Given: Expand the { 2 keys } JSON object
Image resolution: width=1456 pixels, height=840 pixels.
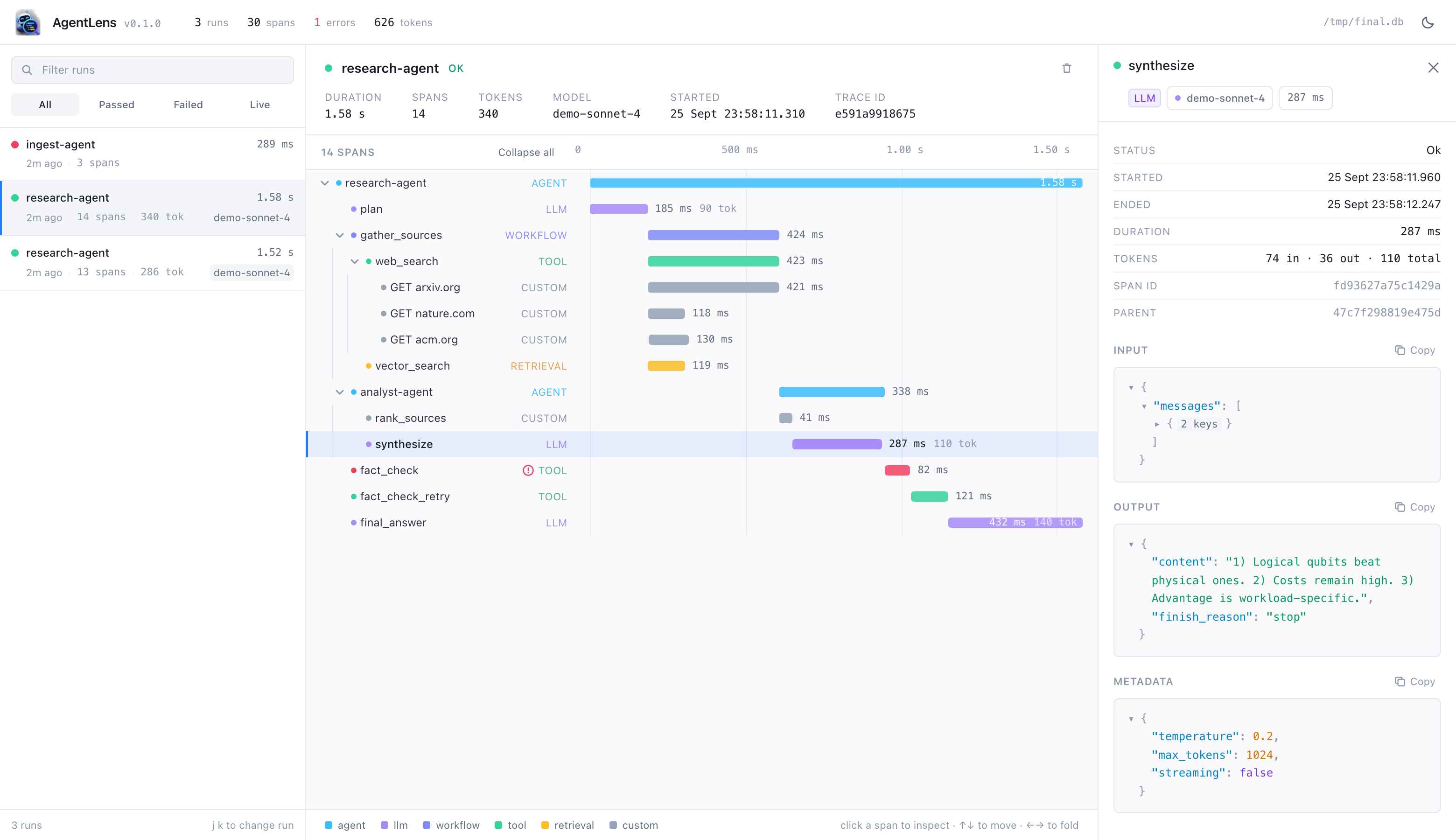Looking at the screenshot, I should 1157,424.
